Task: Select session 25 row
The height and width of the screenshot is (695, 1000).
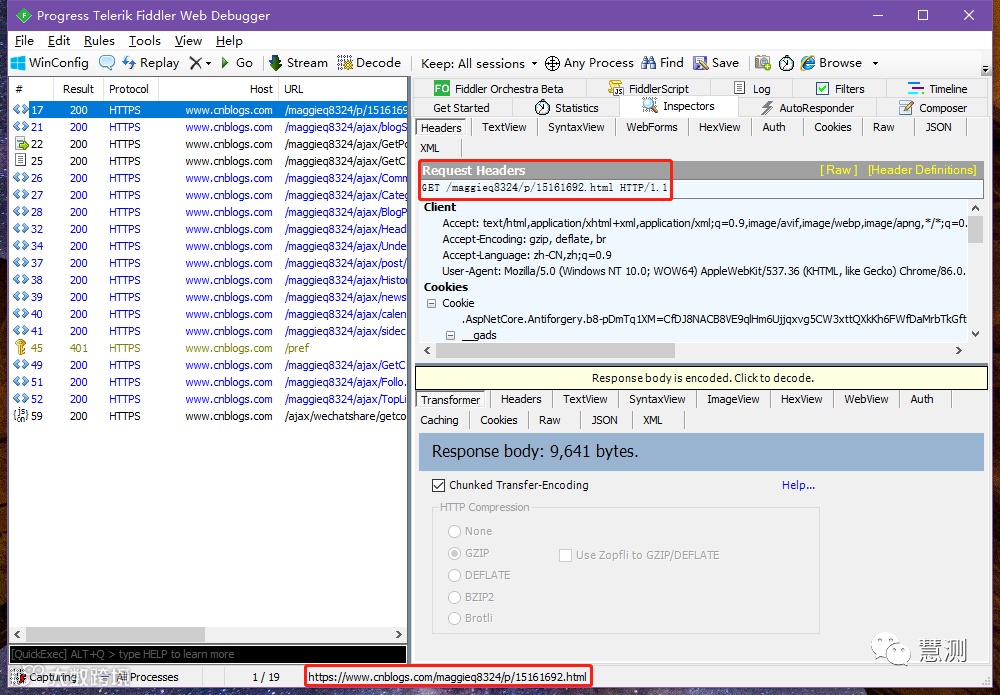Action: (208, 161)
